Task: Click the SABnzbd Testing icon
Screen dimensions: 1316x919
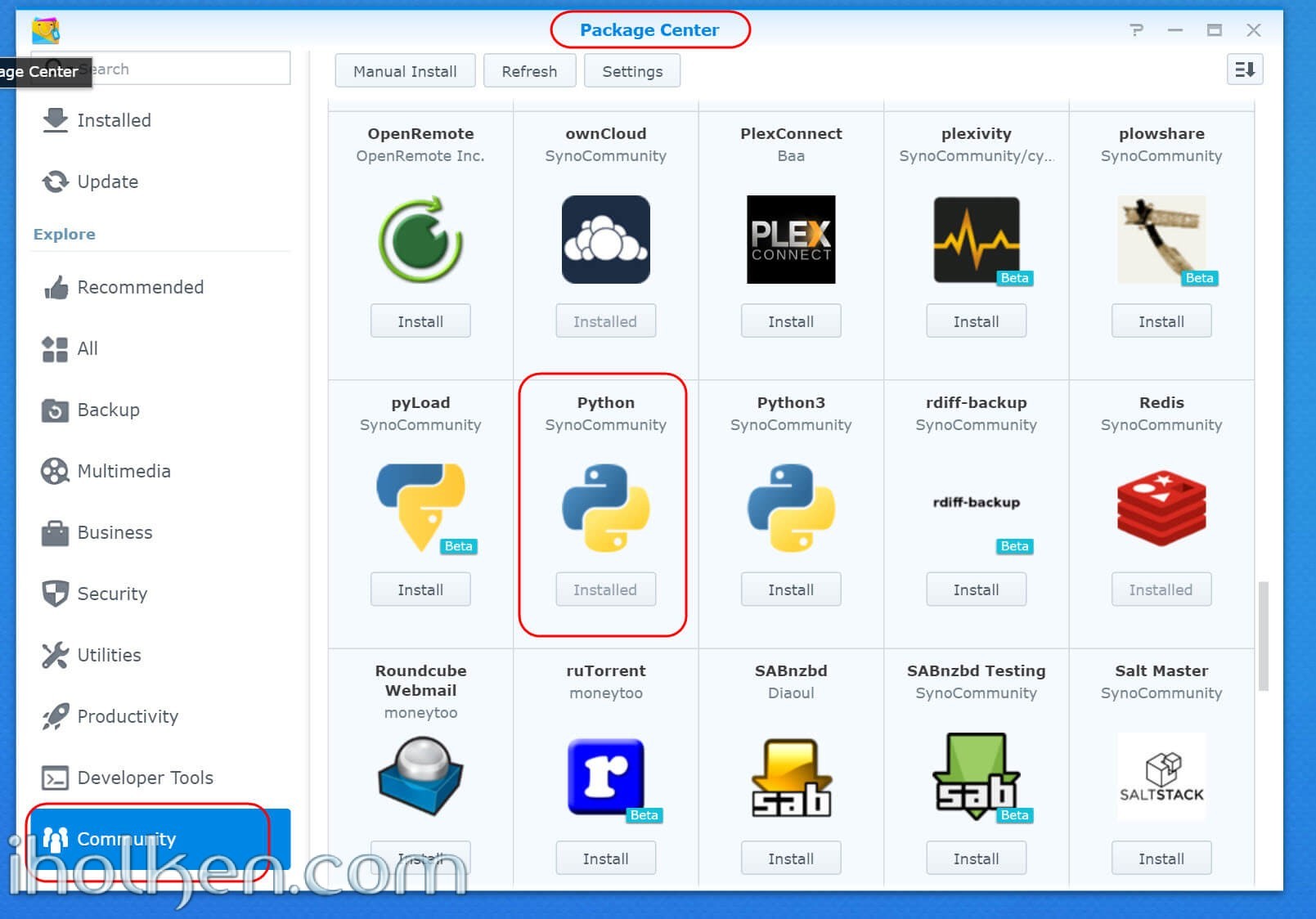Action: (x=977, y=776)
